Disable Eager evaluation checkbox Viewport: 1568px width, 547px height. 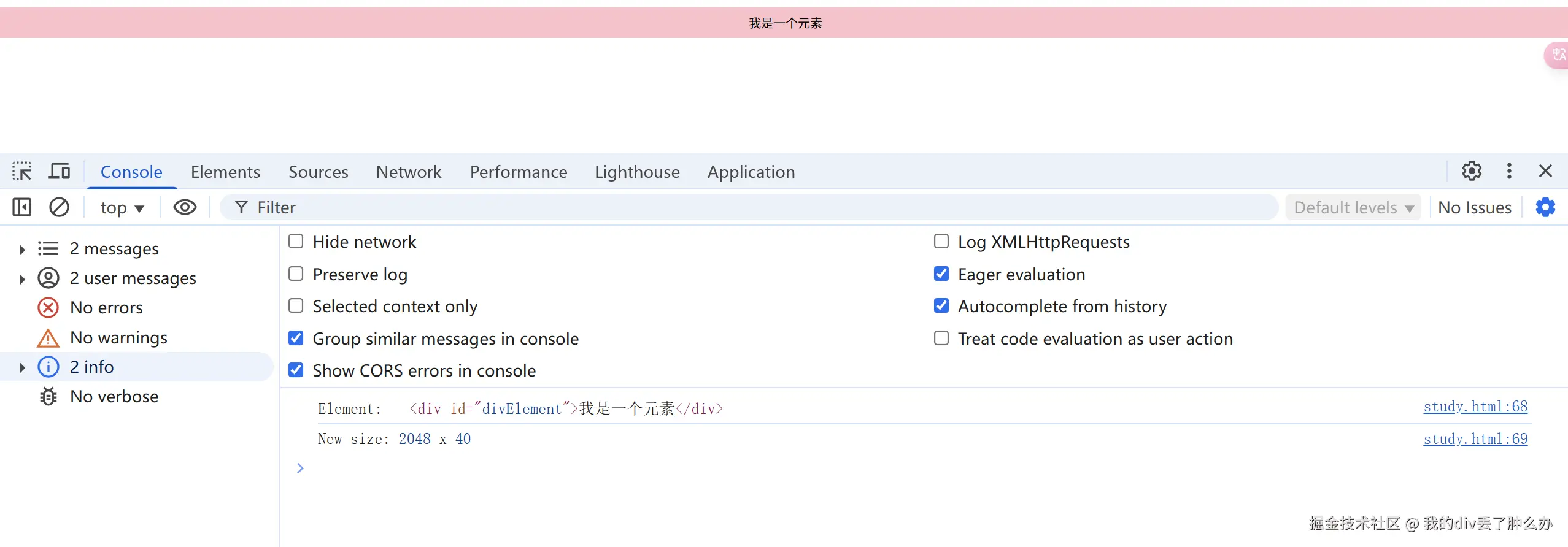pos(941,273)
